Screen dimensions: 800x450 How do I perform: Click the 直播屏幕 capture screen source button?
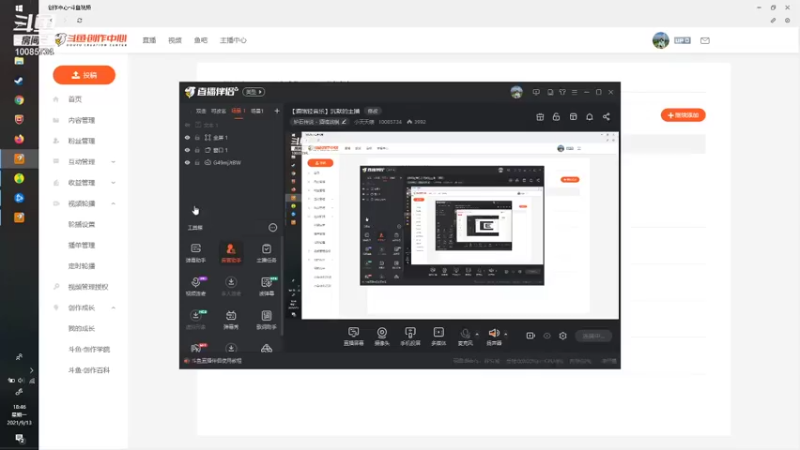(354, 336)
